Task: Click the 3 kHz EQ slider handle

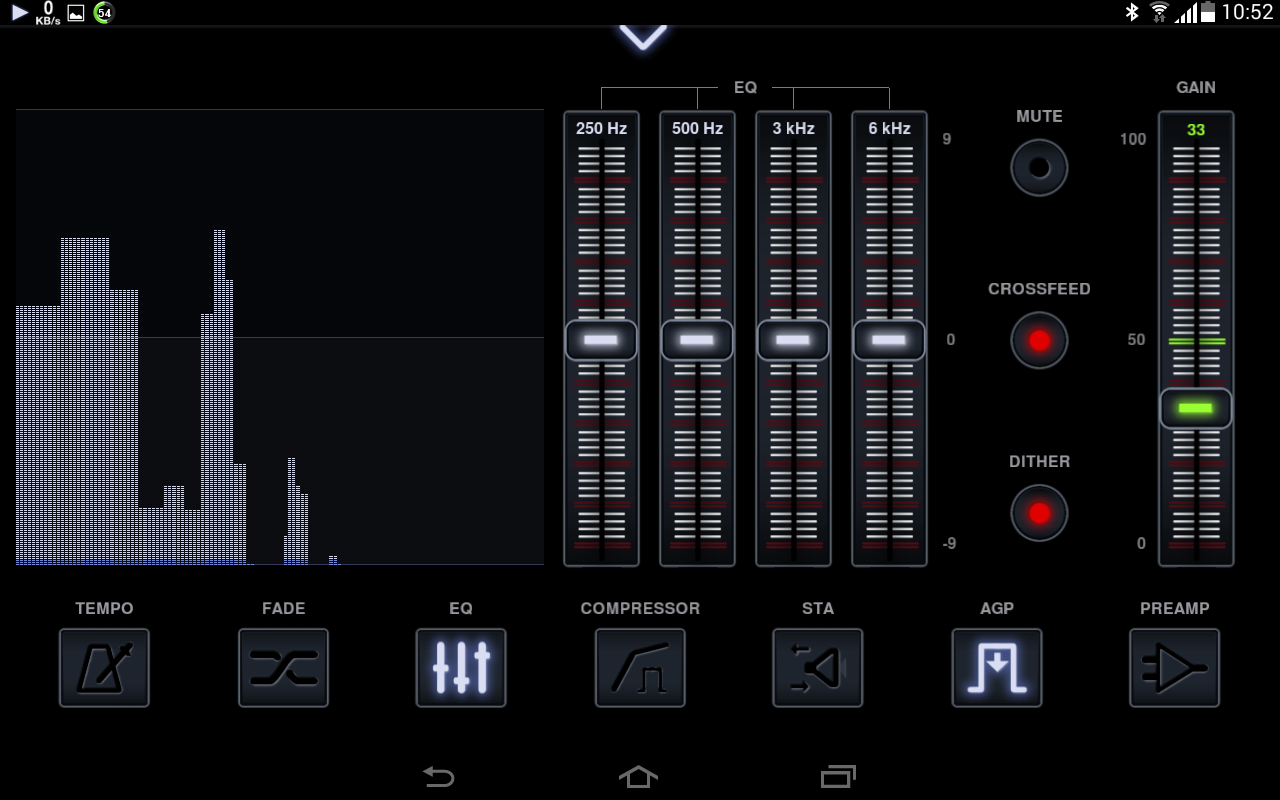Action: point(793,340)
